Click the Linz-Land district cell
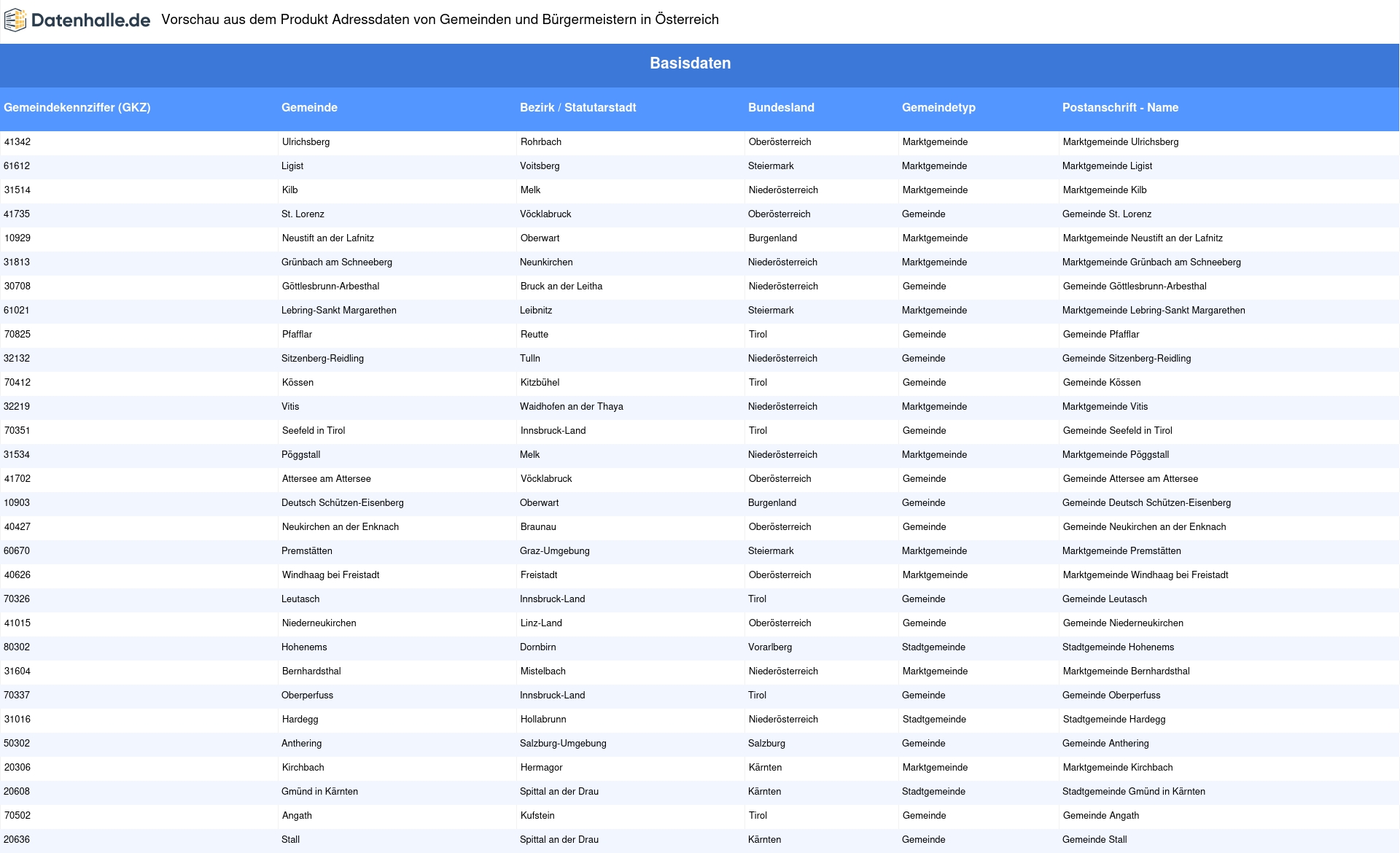The height and width of the screenshot is (853, 1400). tap(631, 623)
